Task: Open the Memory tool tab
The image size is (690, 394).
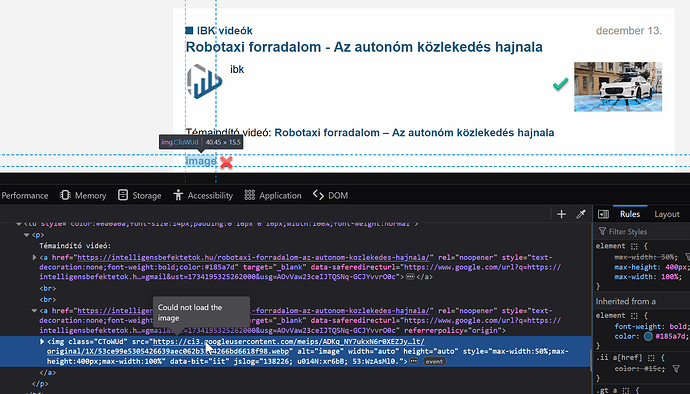Action: pos(83,195)
